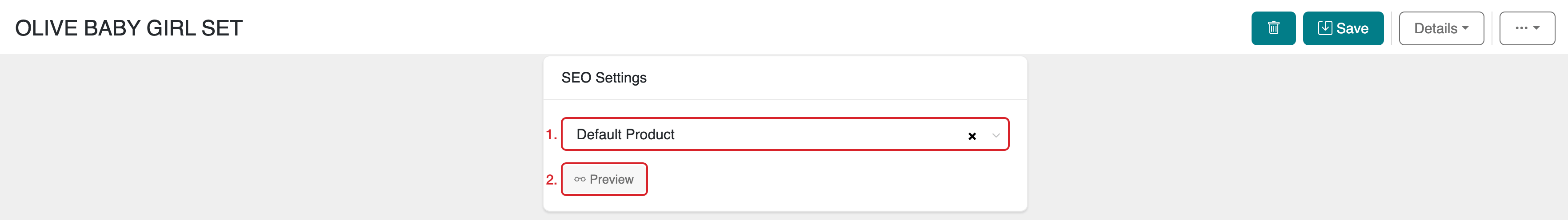This screenshot has height=220, width=1568.
Task: Click the "Save" text label
Action: coord(1352,28)
